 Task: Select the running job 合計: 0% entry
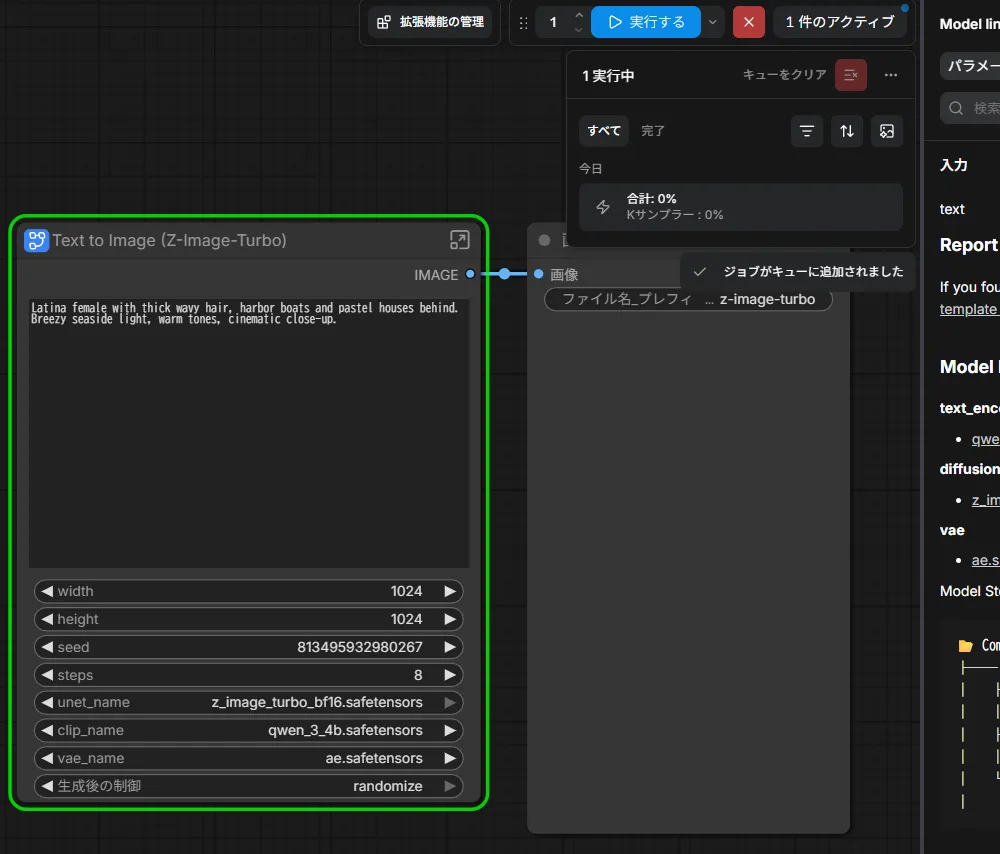741,207
